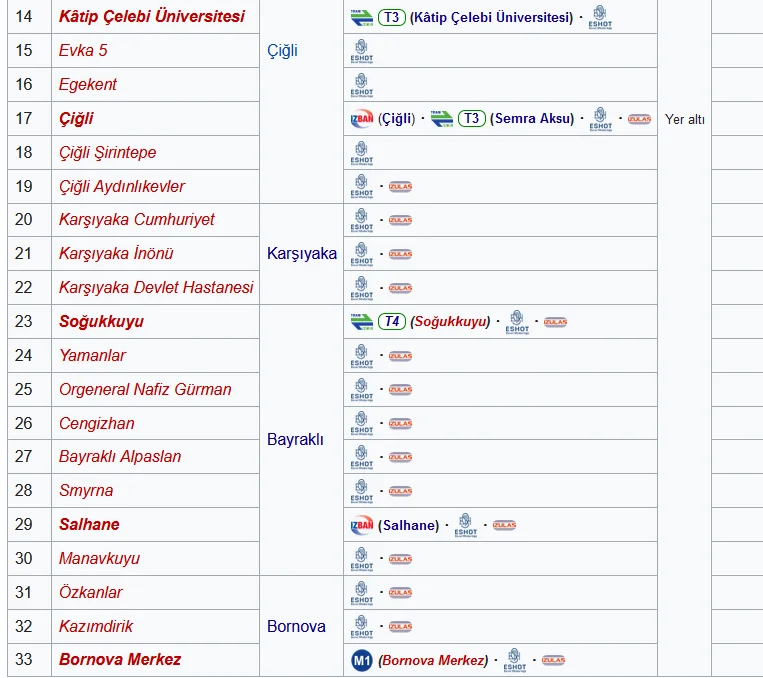Click the T3 badge beside Semra Aksu

(x=473, y=119)
